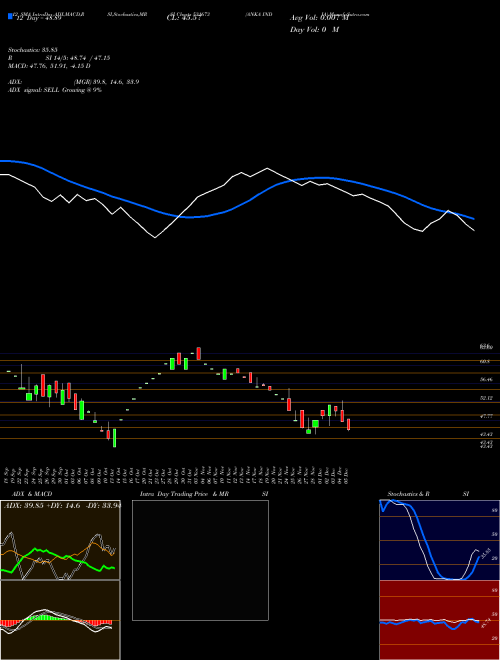
Task: Open the red RSI chart panel
Action: [440, 620]
